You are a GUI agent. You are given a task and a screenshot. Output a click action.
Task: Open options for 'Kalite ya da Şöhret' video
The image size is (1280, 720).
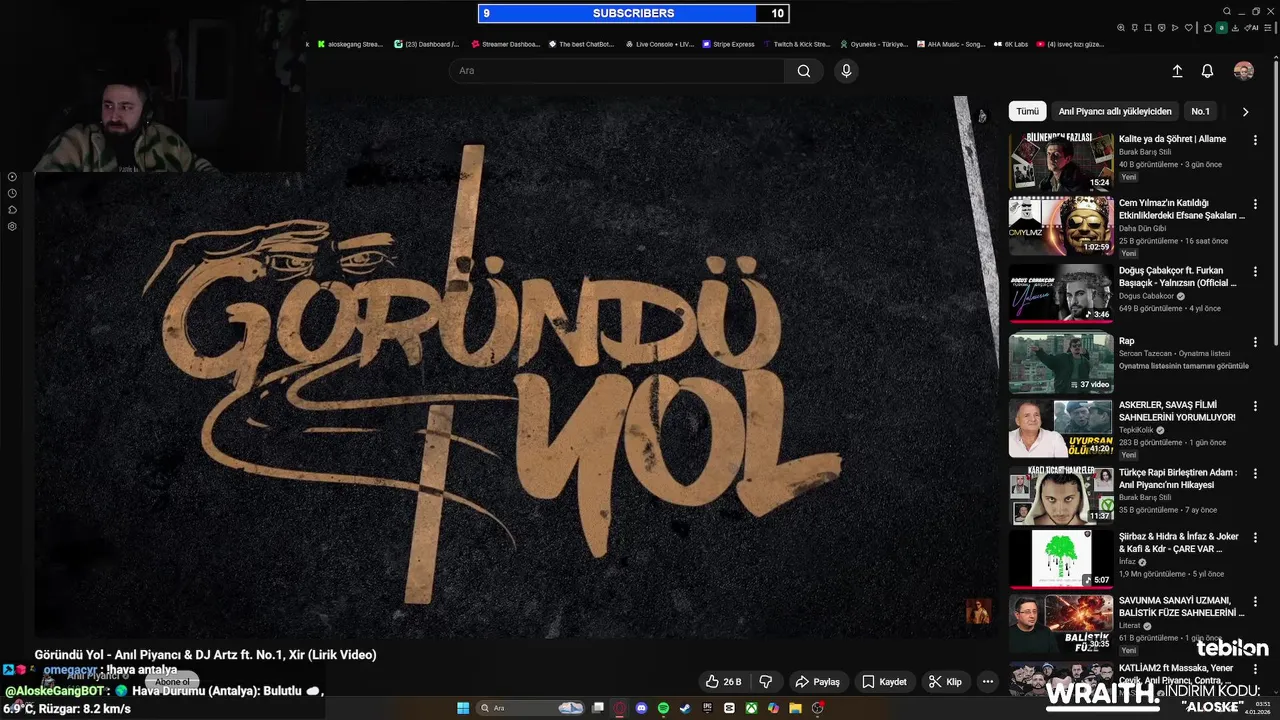pos(1255,140)
